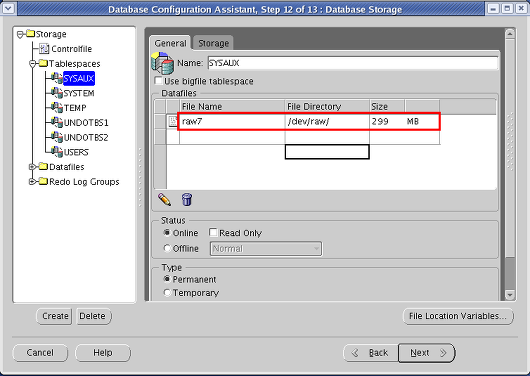Click the File Directory column header
The width and height of the screenshot is (530, 376).
(x=327, y=107)
